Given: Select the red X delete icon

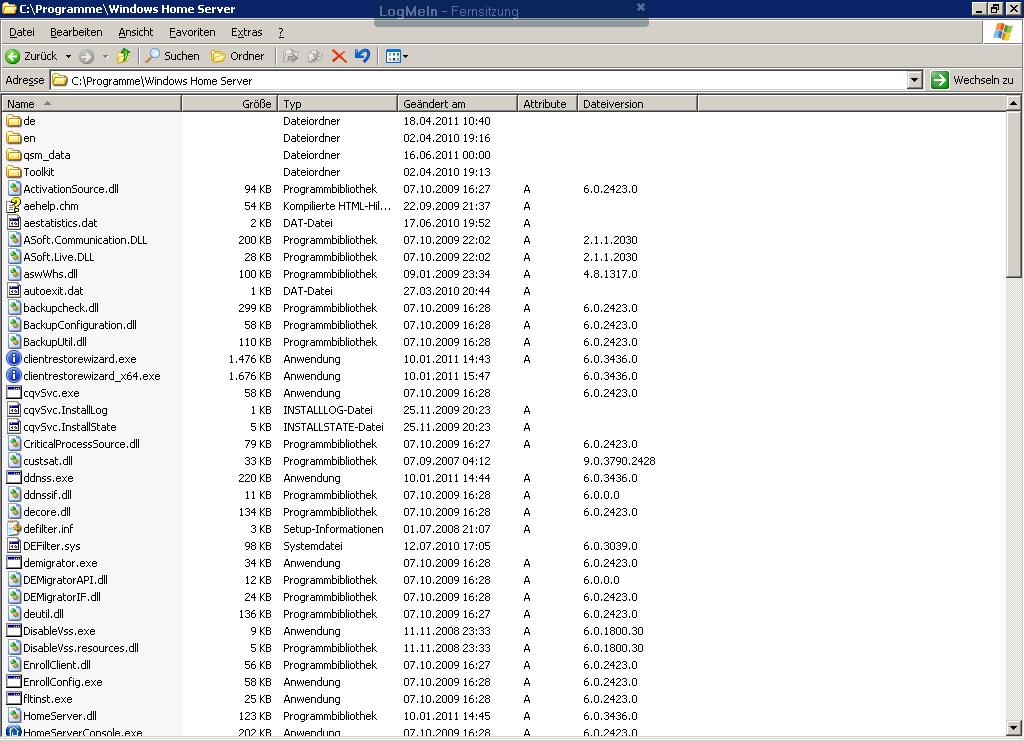Looking at the screenshot, I should (339, 56).
